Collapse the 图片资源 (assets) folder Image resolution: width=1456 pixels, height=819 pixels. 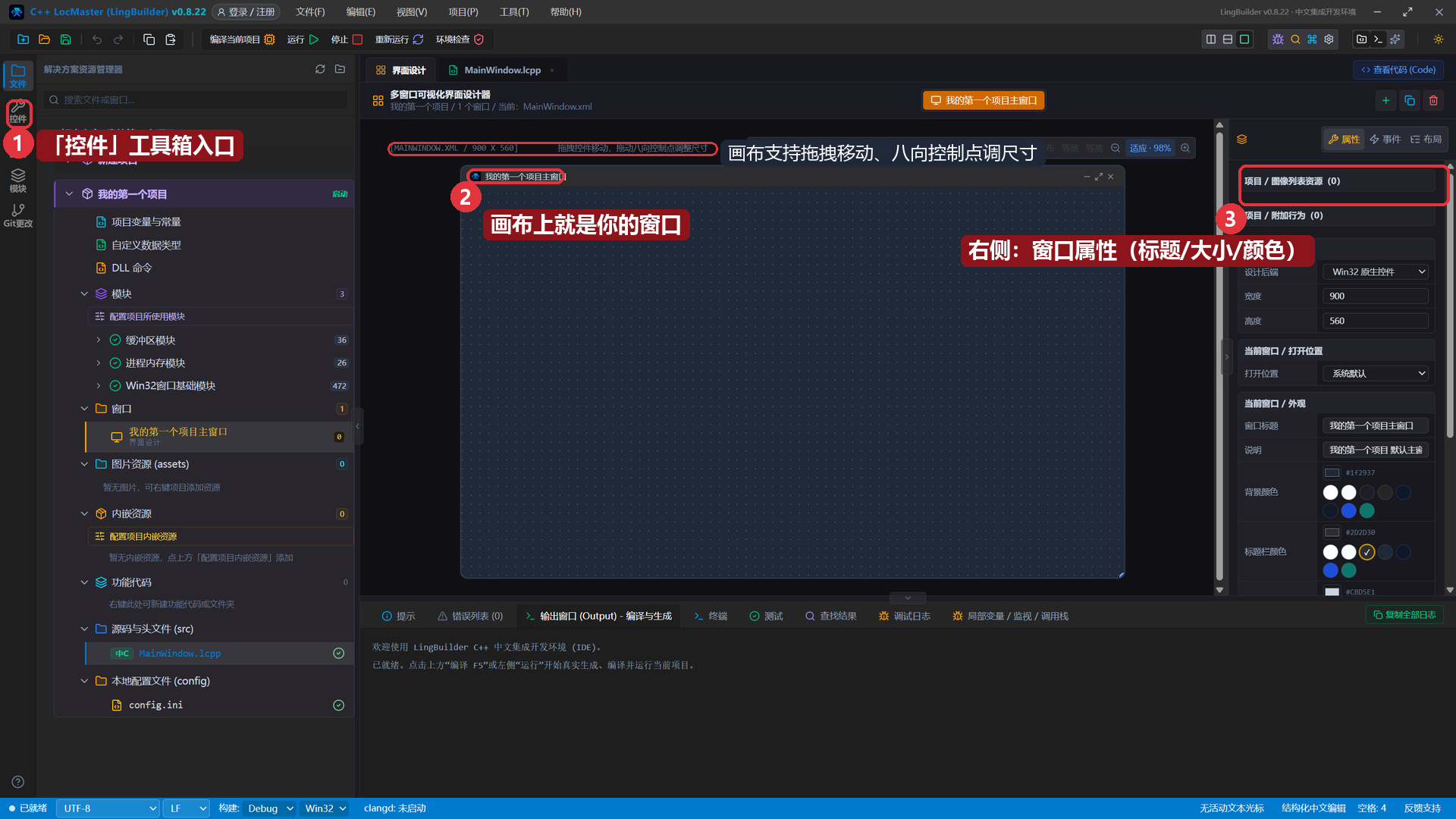[84, 464]
